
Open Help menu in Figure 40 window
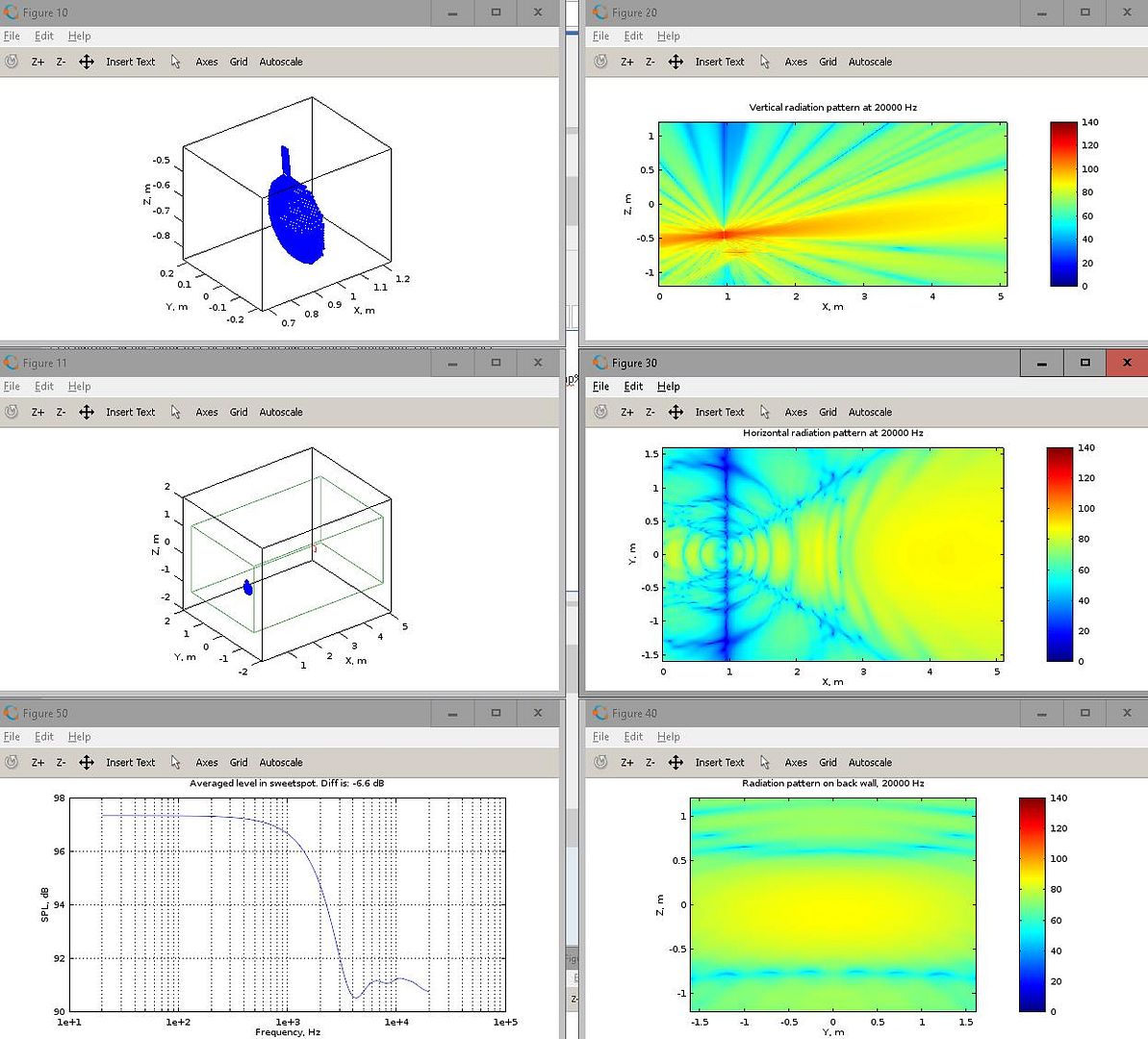(x=668, y=736)
